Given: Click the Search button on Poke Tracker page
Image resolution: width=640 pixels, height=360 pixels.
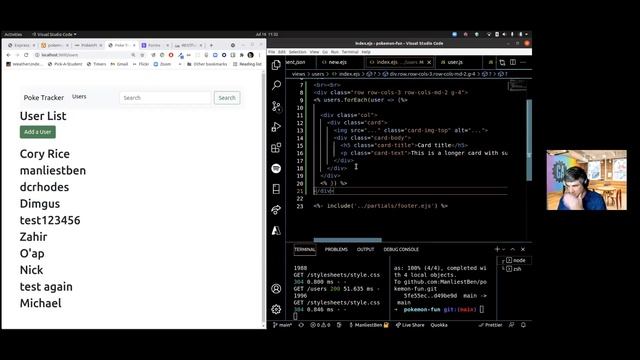Looking at the screenshot, I should click(227, 98).
